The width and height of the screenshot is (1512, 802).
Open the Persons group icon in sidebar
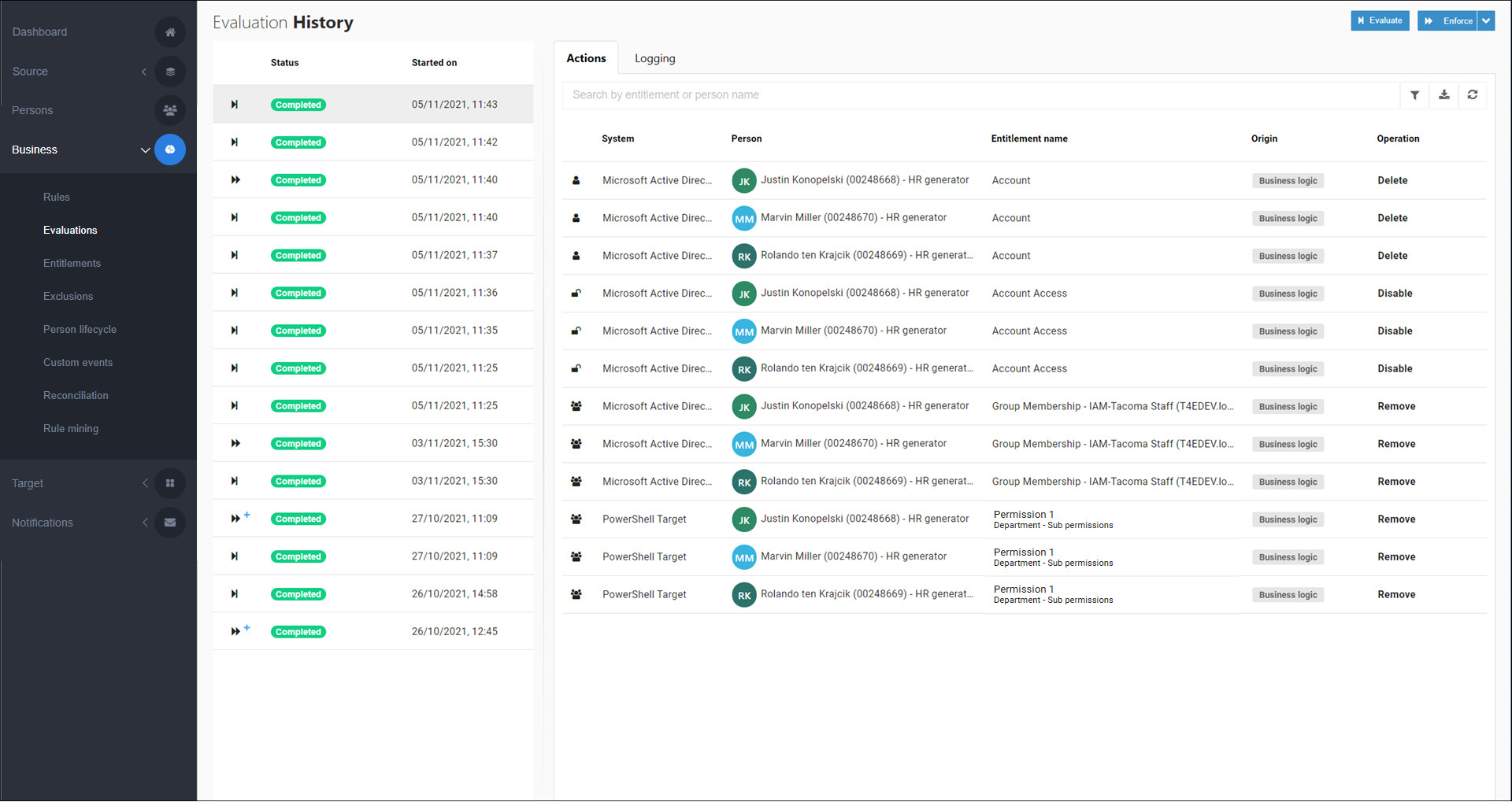click(170, 110)
